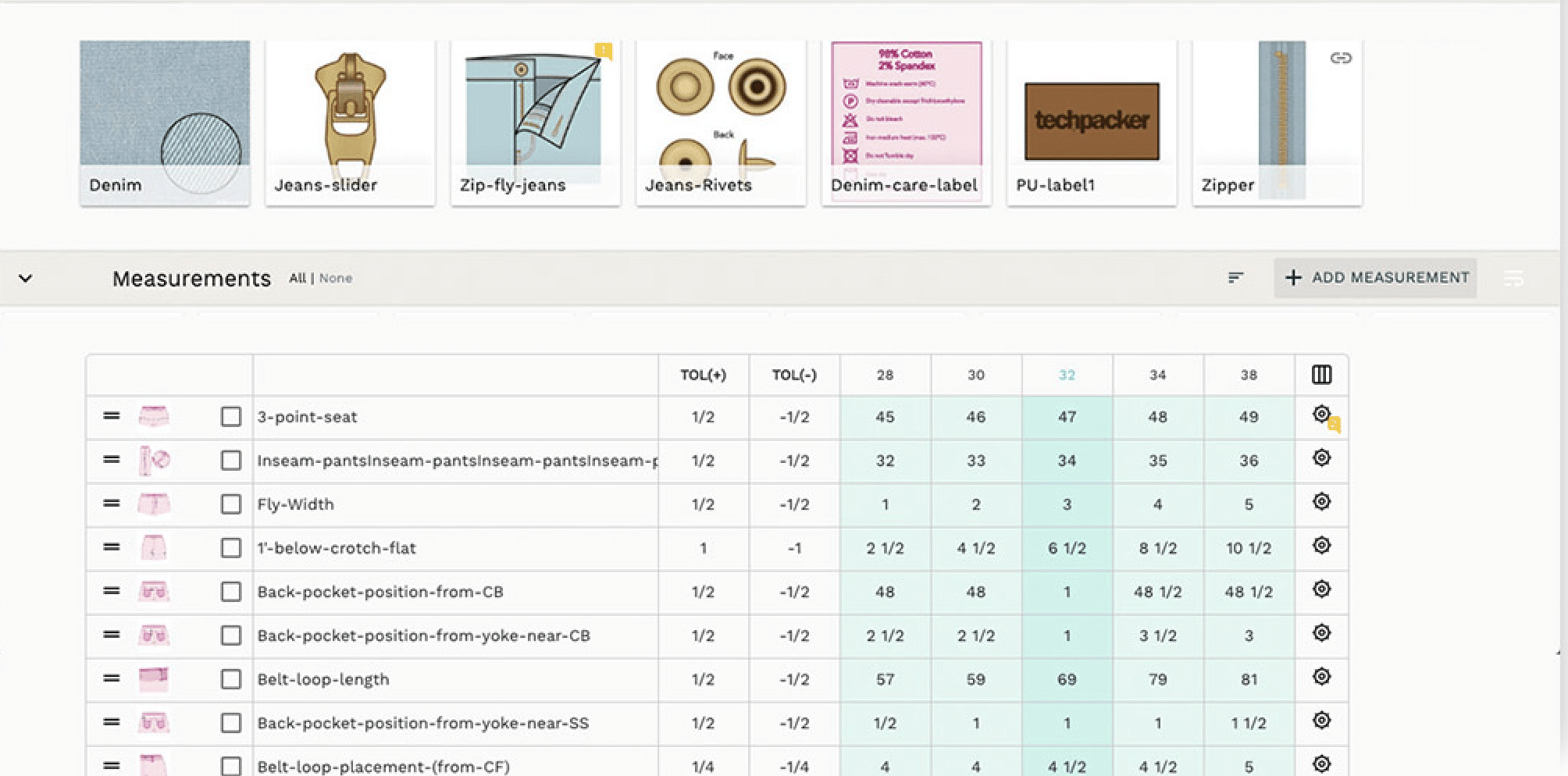This screenshot has height=776, width=1568.
Task: Click the TOL(-) column header
Action: 794,376
